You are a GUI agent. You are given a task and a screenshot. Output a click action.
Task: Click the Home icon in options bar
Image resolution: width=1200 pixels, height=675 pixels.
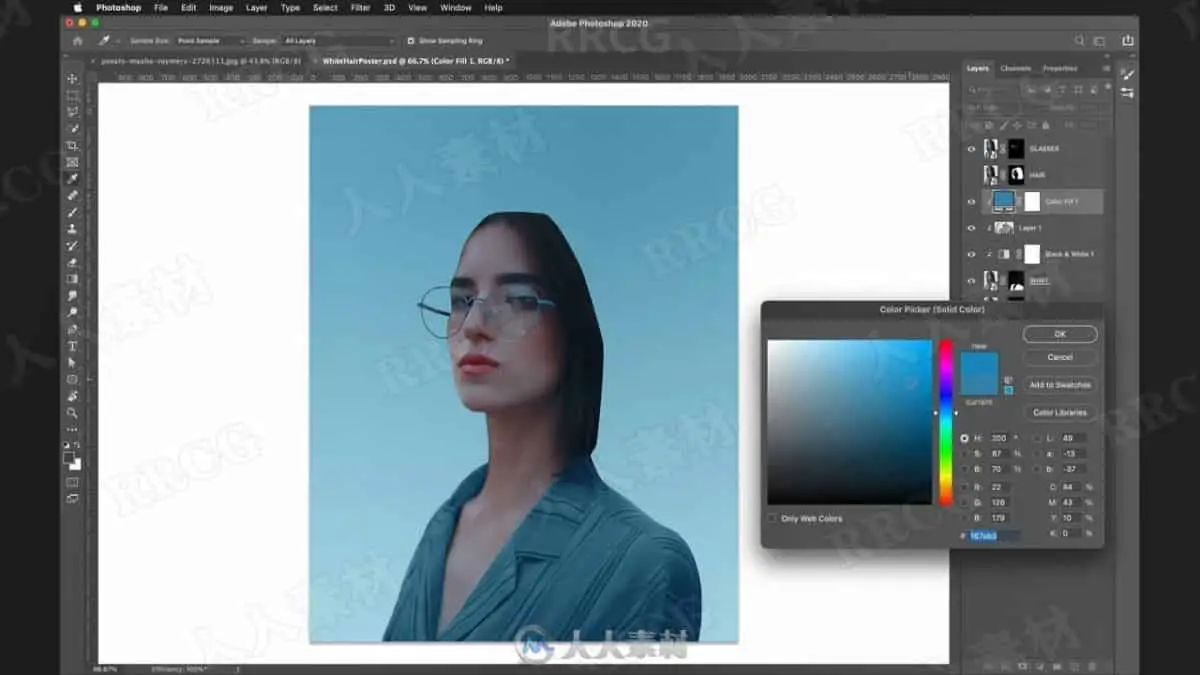77,41
